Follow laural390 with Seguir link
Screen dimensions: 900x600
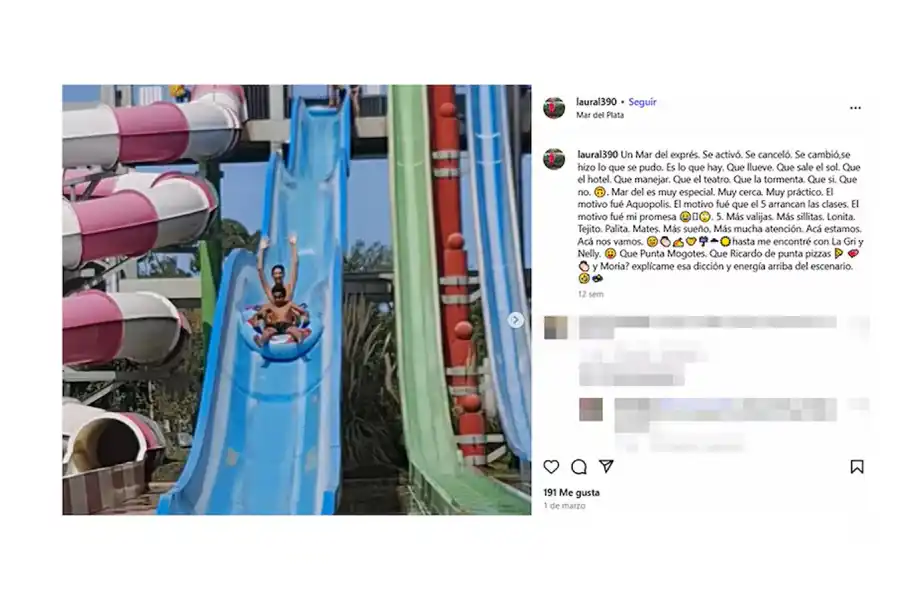(x=642, y=102)
